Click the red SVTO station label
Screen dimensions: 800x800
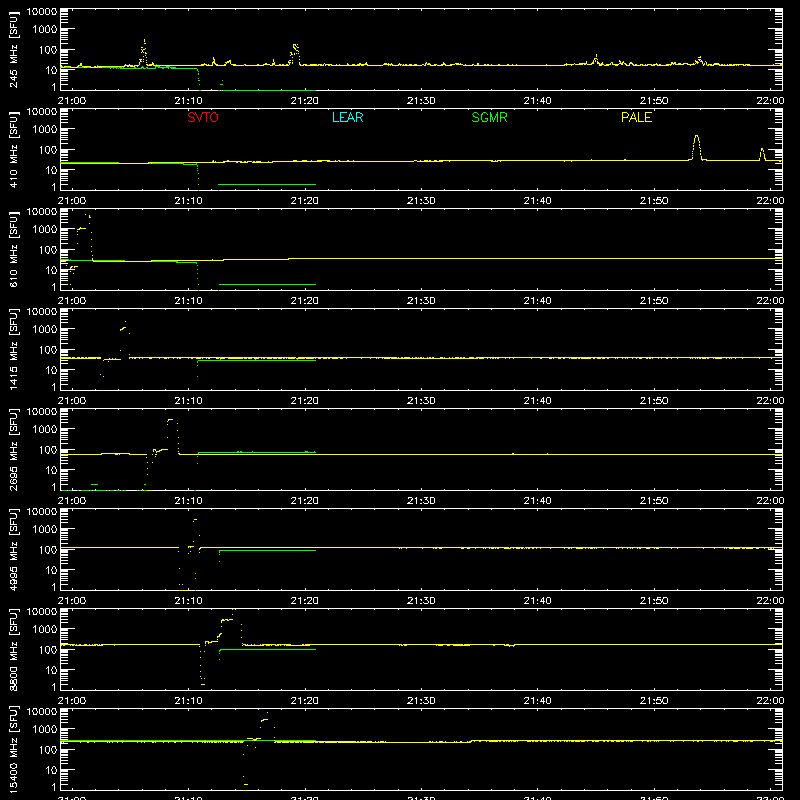pyautogui.click(x=203, y=117)
